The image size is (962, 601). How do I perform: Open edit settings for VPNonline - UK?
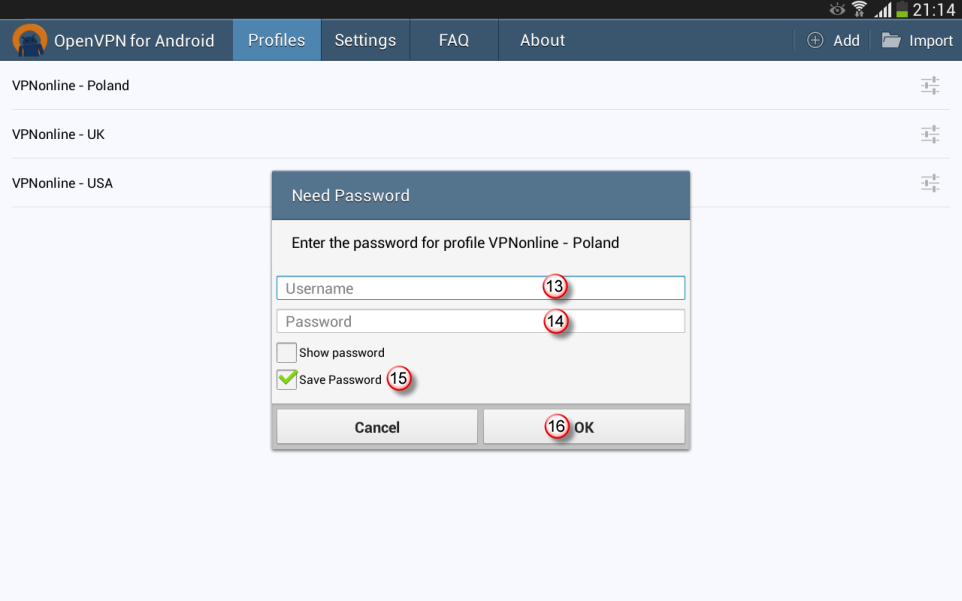[x=930, y=134]
